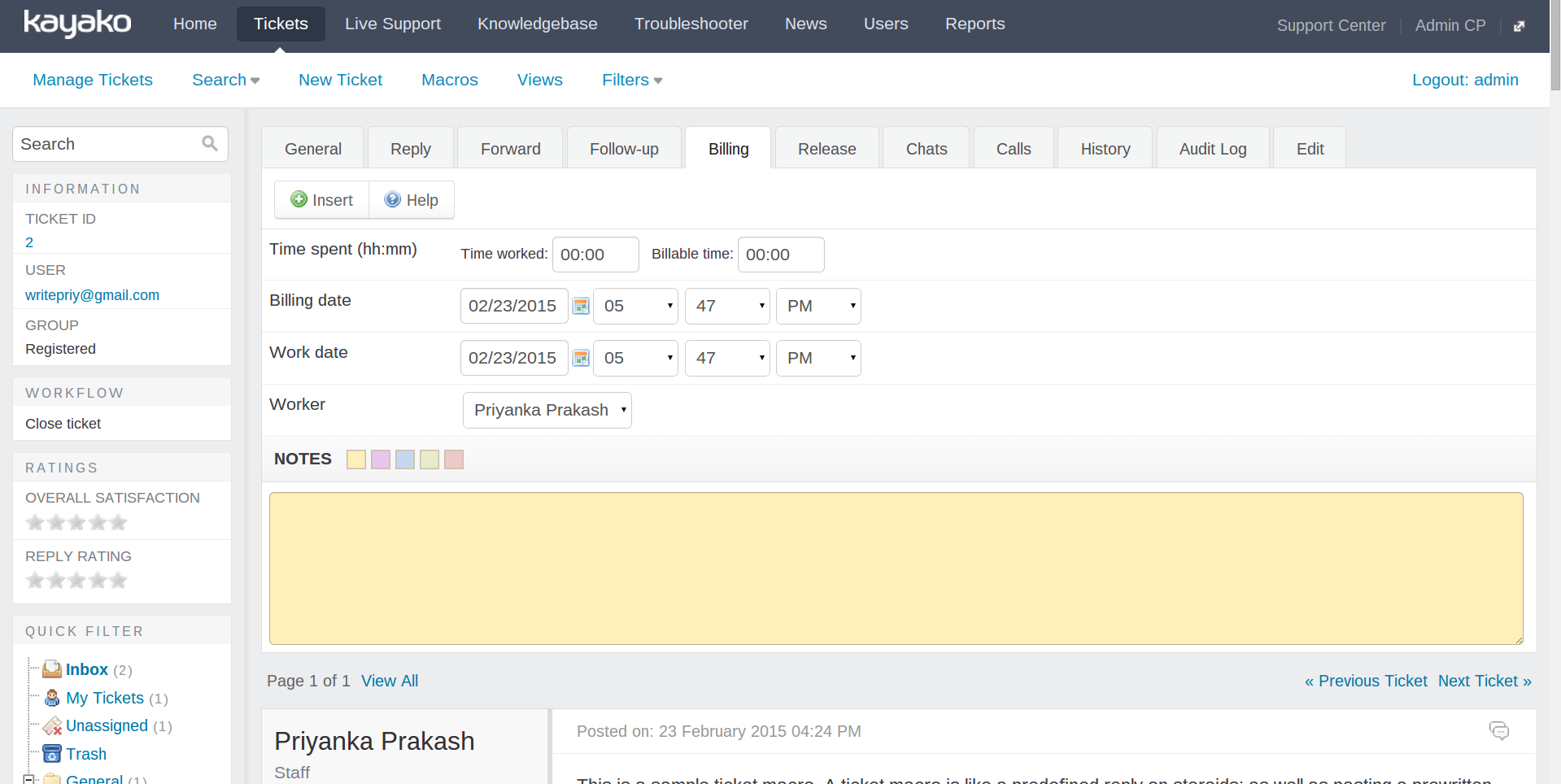Click the New Ticket link
The width and height of the screenshot is (1561, 784).
coord(340,80)
